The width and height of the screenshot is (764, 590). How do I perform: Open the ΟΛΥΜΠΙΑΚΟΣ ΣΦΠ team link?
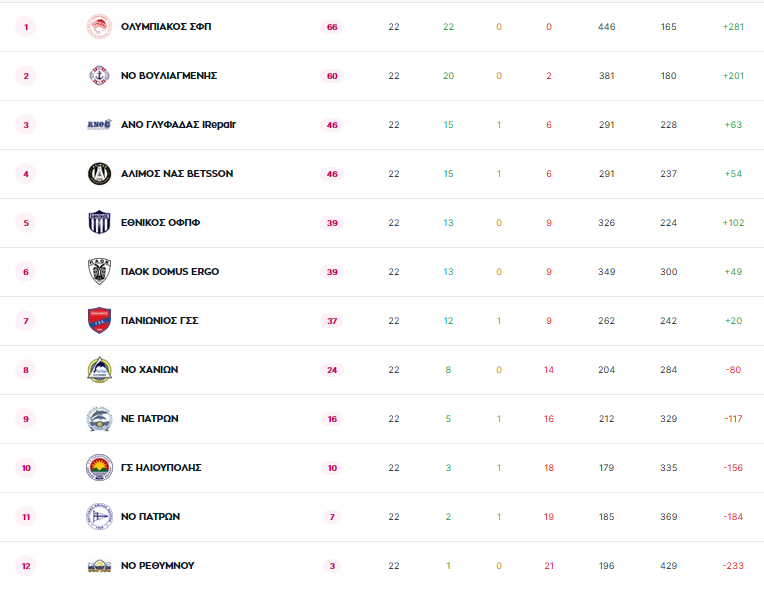[x=166, y=27]
